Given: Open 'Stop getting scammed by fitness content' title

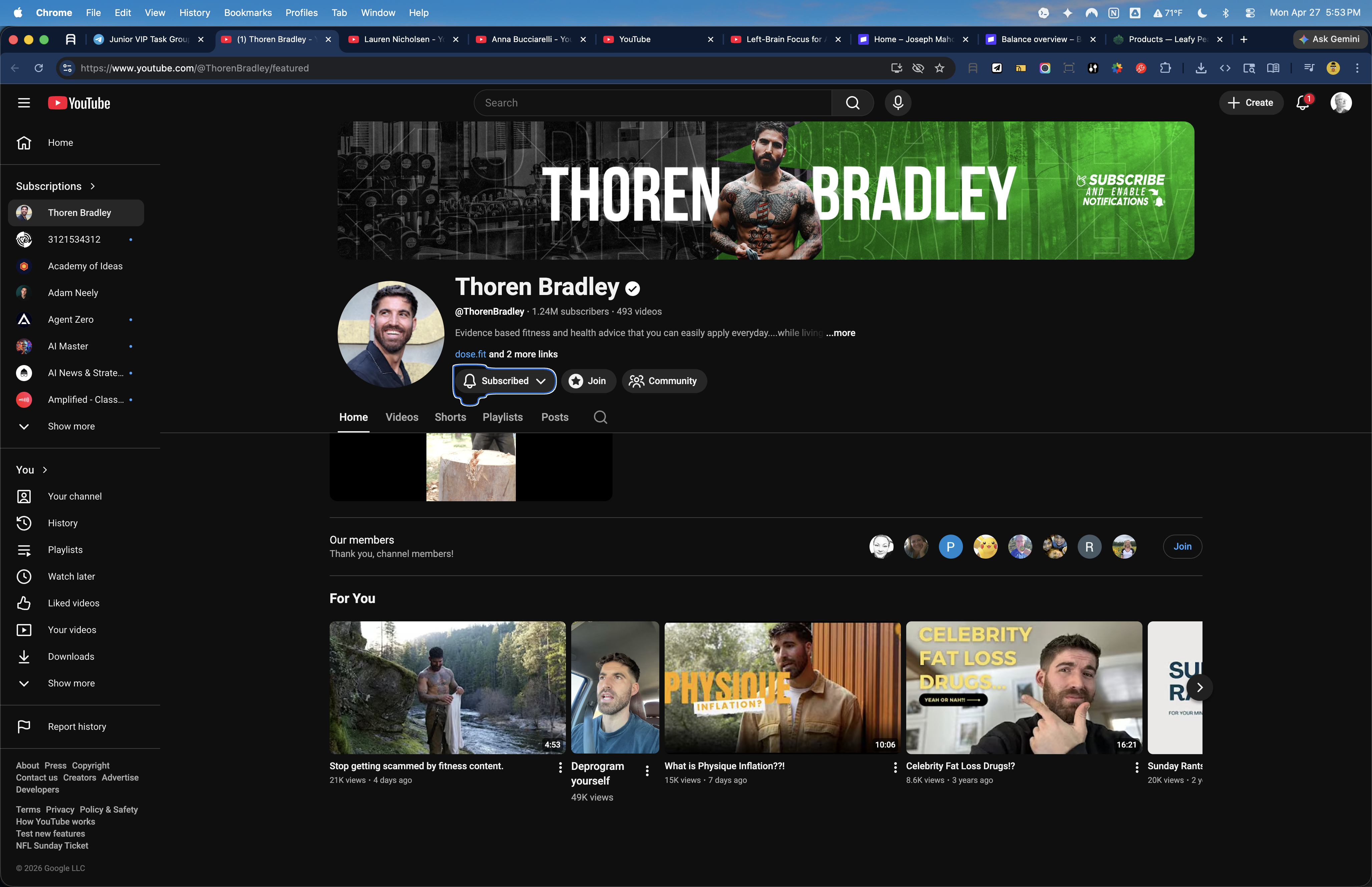Looking at the screenshot, I should [416, 766].
